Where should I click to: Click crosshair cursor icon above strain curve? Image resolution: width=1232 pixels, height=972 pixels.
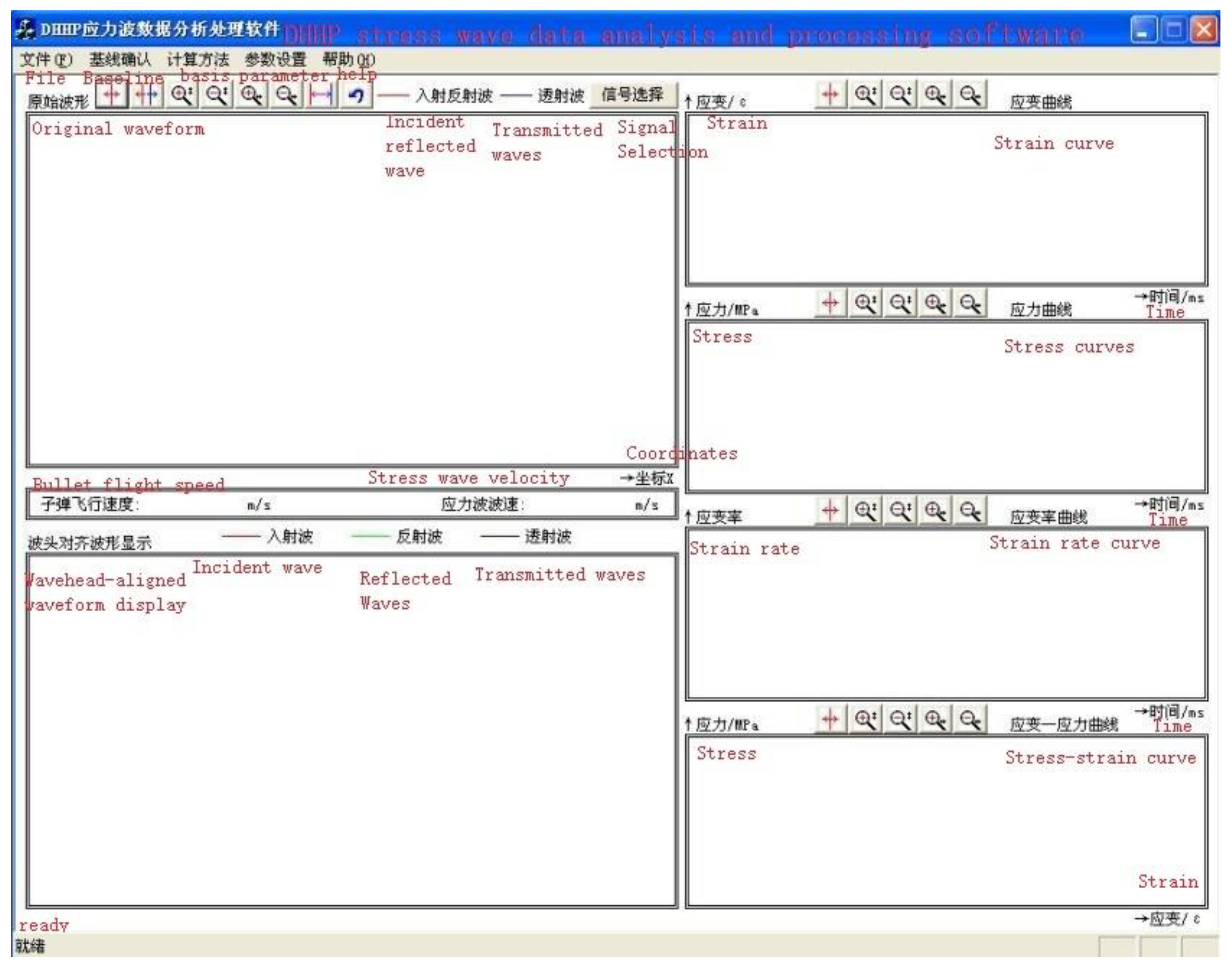point(831,94)
